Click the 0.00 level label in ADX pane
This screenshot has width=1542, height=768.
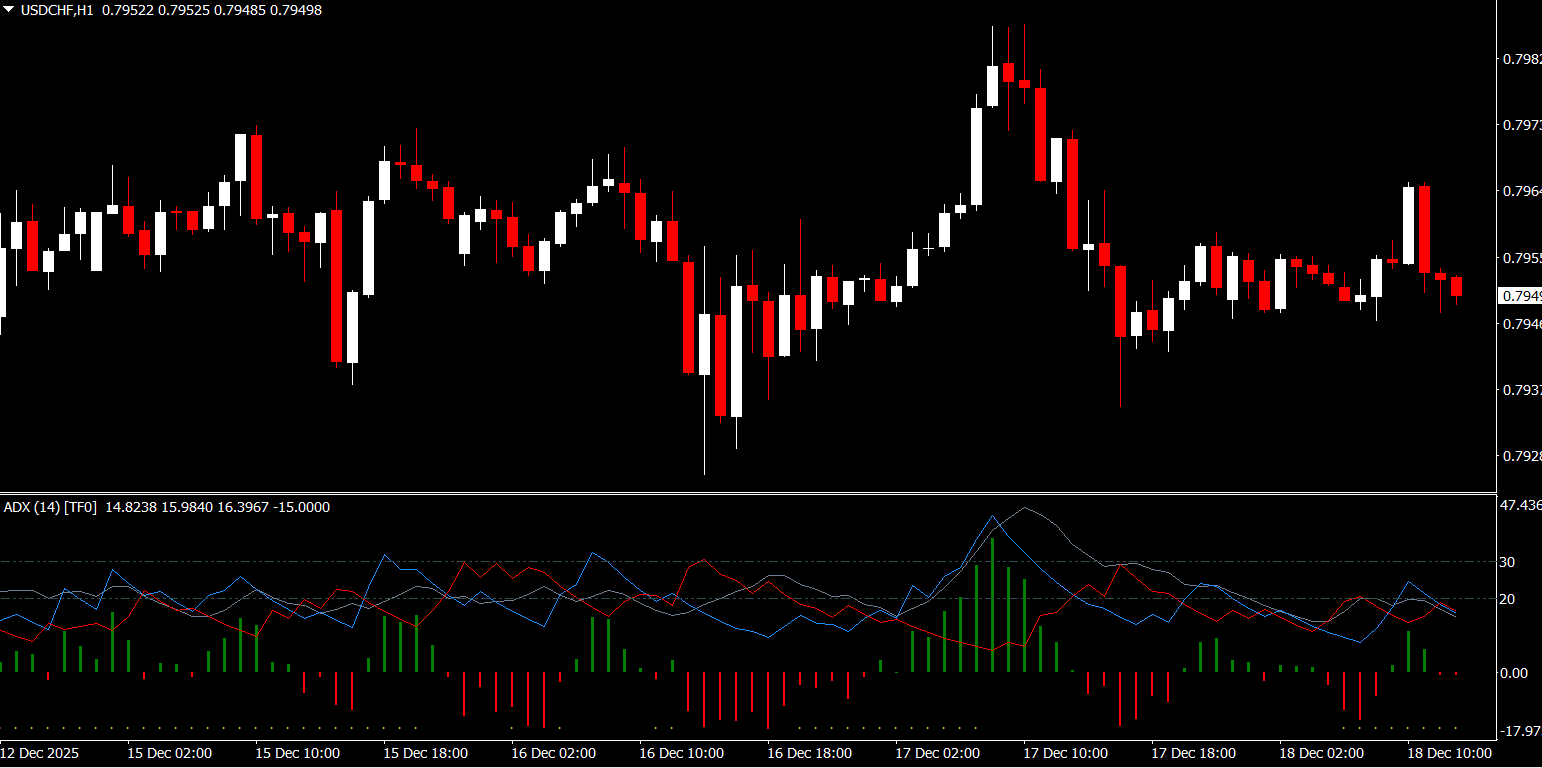pyautogui.click(x=1513, y=673)
